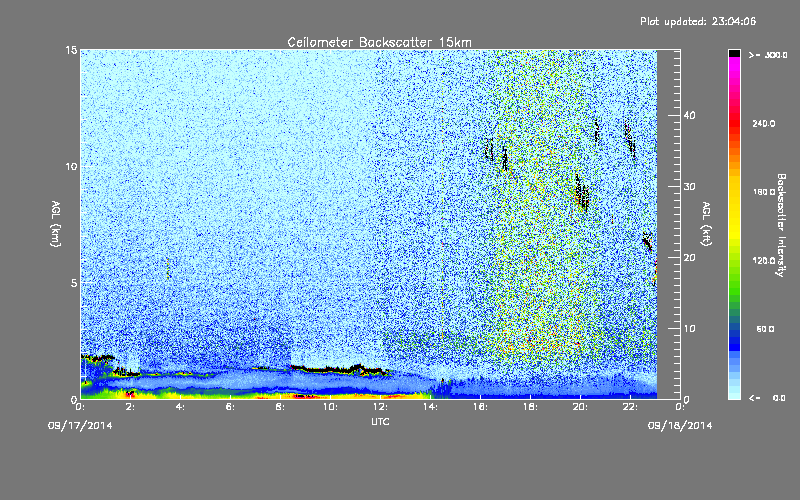Click the 20: hour tick label

point(580,407)
